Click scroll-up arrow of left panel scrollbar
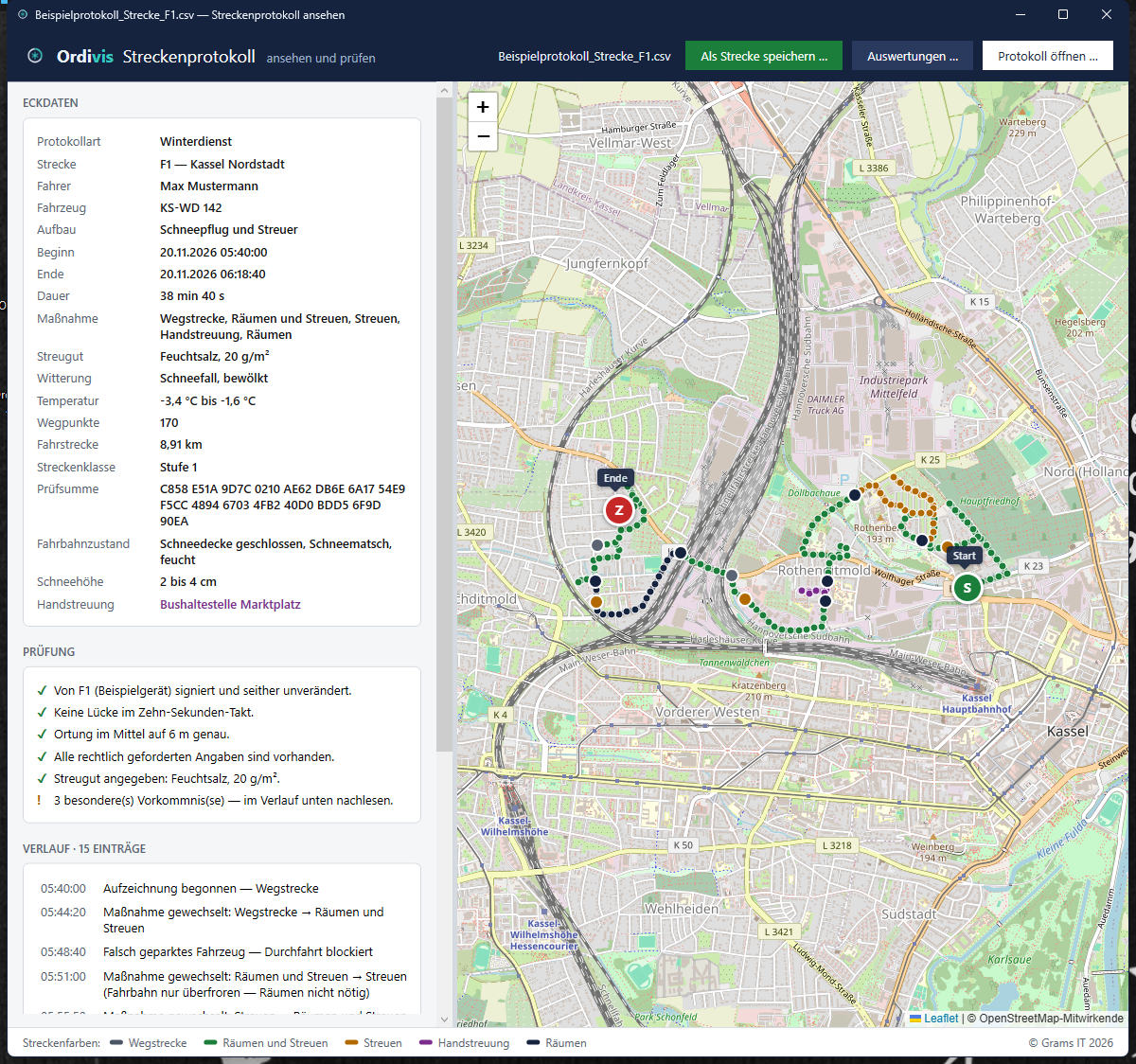1136x1064 pixels. (x=445, y=91)
